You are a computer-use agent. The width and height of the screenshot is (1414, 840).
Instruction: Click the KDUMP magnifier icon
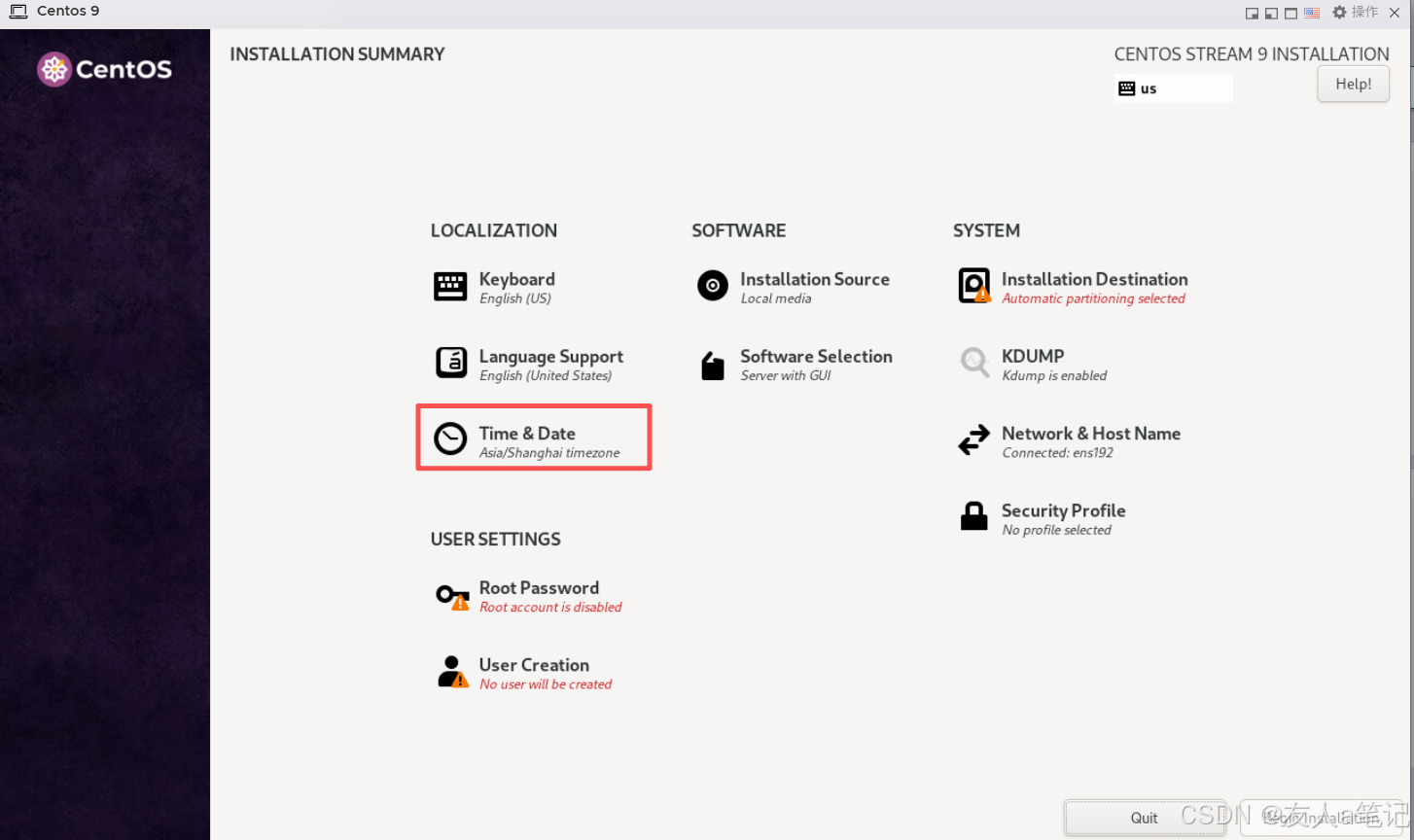pyautogui.click(x=974, y=363)
